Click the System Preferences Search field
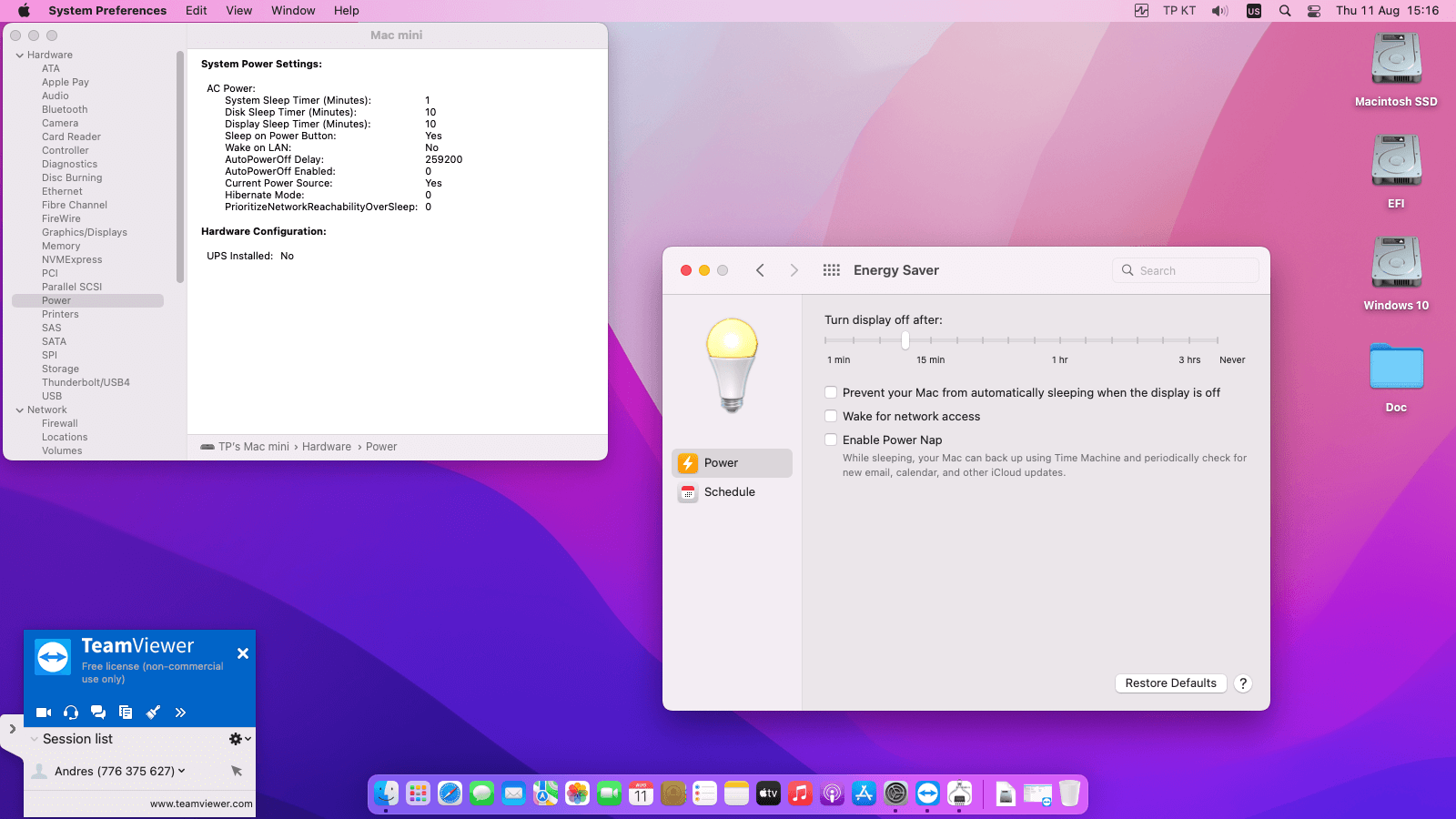The image size is (1456, 819). (x=1186, y=270)
